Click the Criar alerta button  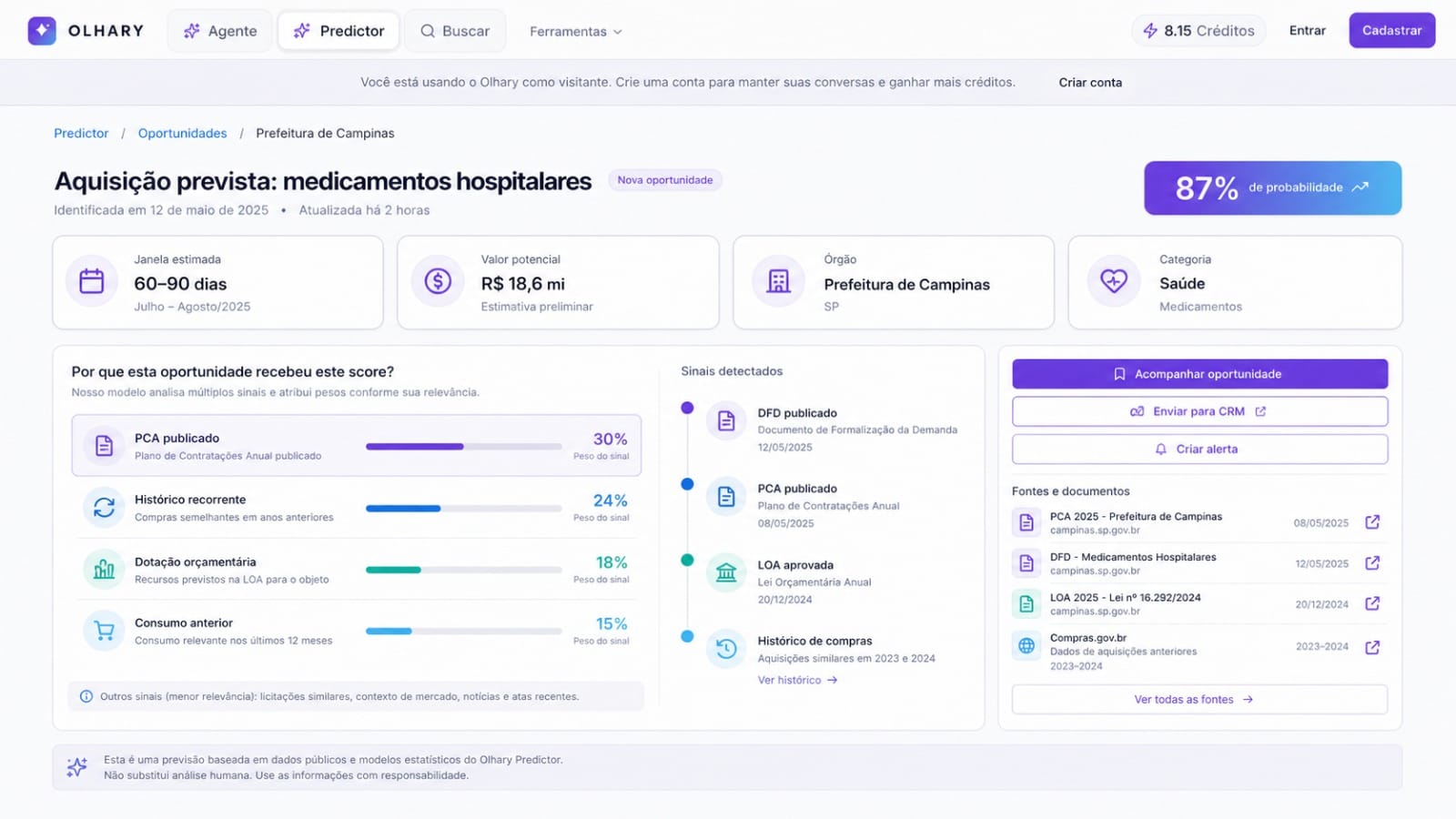tap(1199, 449)
